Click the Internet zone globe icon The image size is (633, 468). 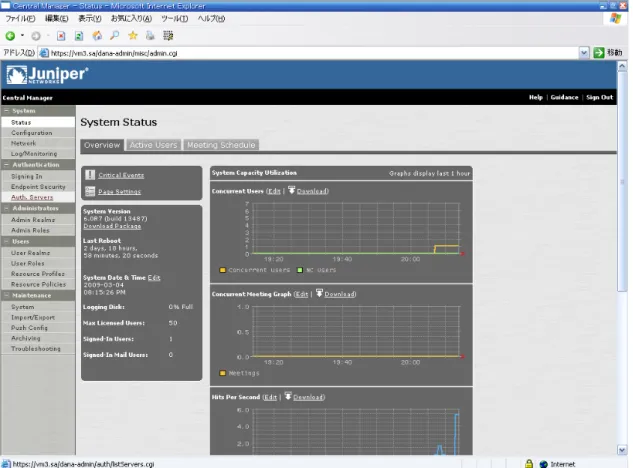tap(544, 464)
